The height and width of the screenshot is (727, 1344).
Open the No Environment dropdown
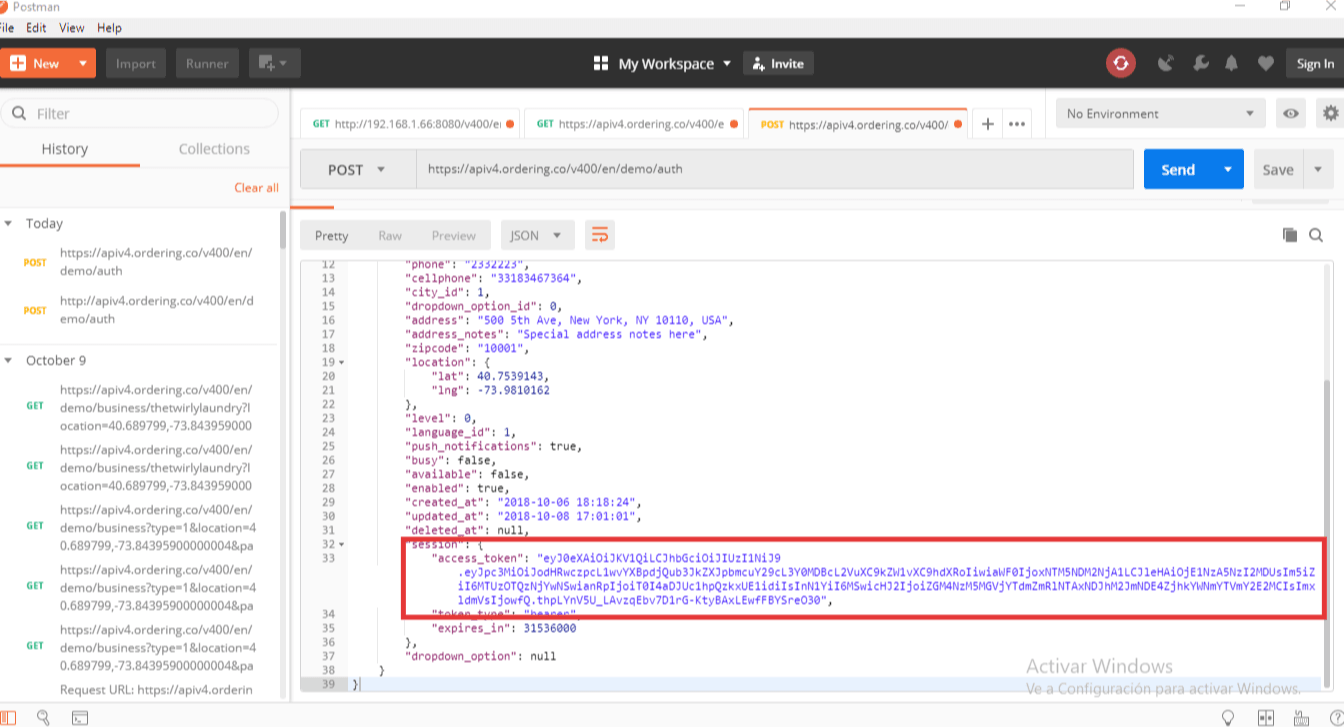(x=1160, y=113)
